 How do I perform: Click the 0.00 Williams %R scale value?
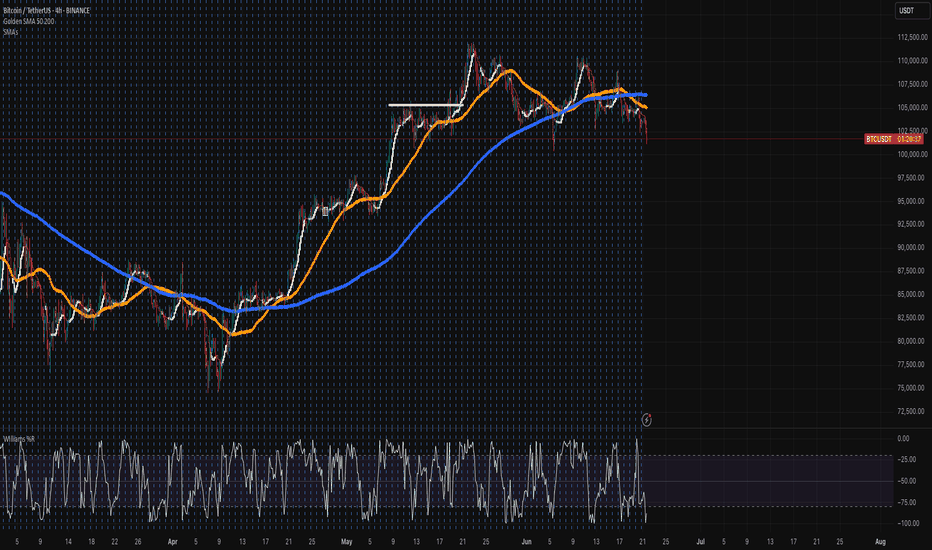(x=903, y=439)
